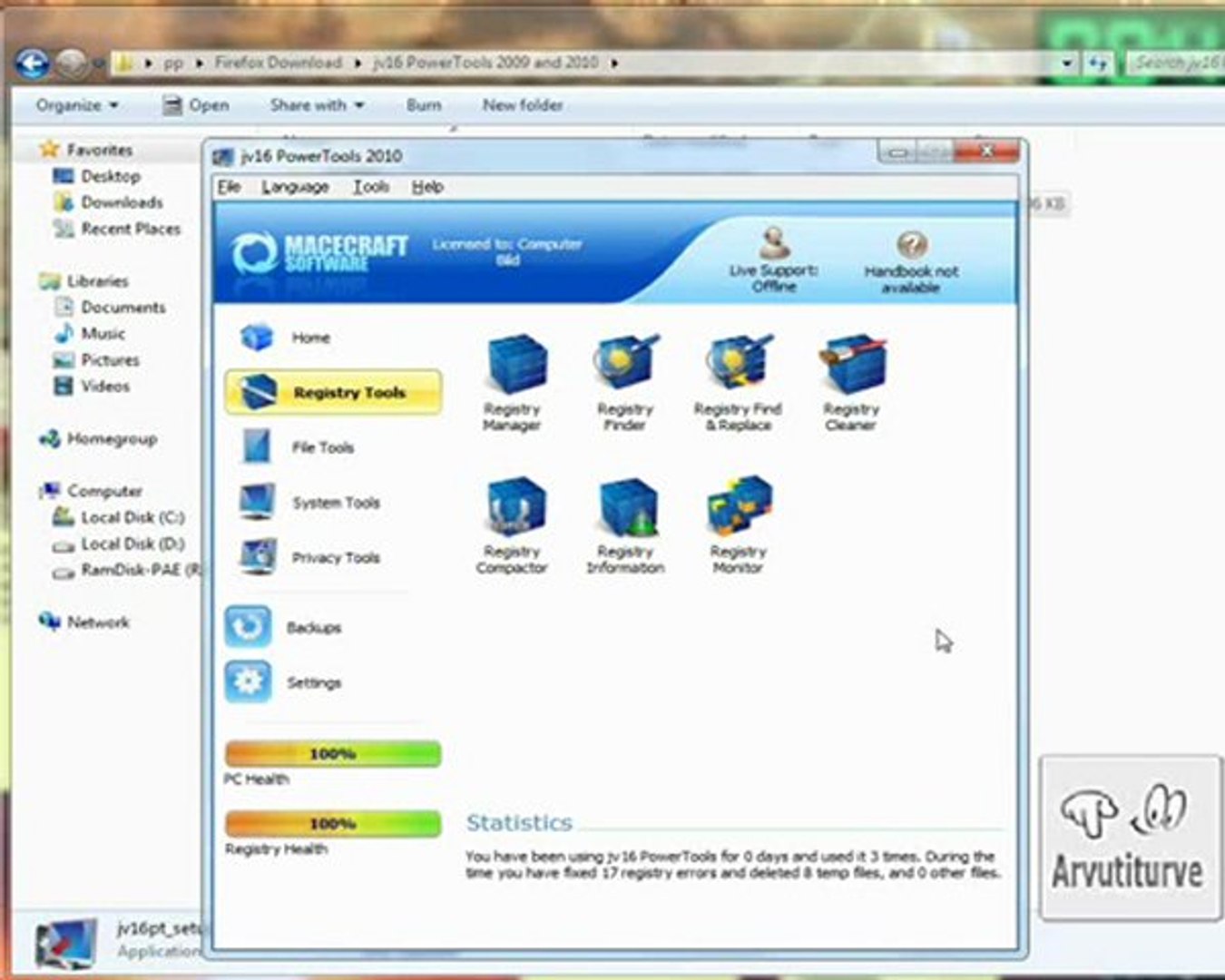Viewport: 1225px width, 980px height.
Task: Click Open in Explorer toolbar
Action: (195, 105)
